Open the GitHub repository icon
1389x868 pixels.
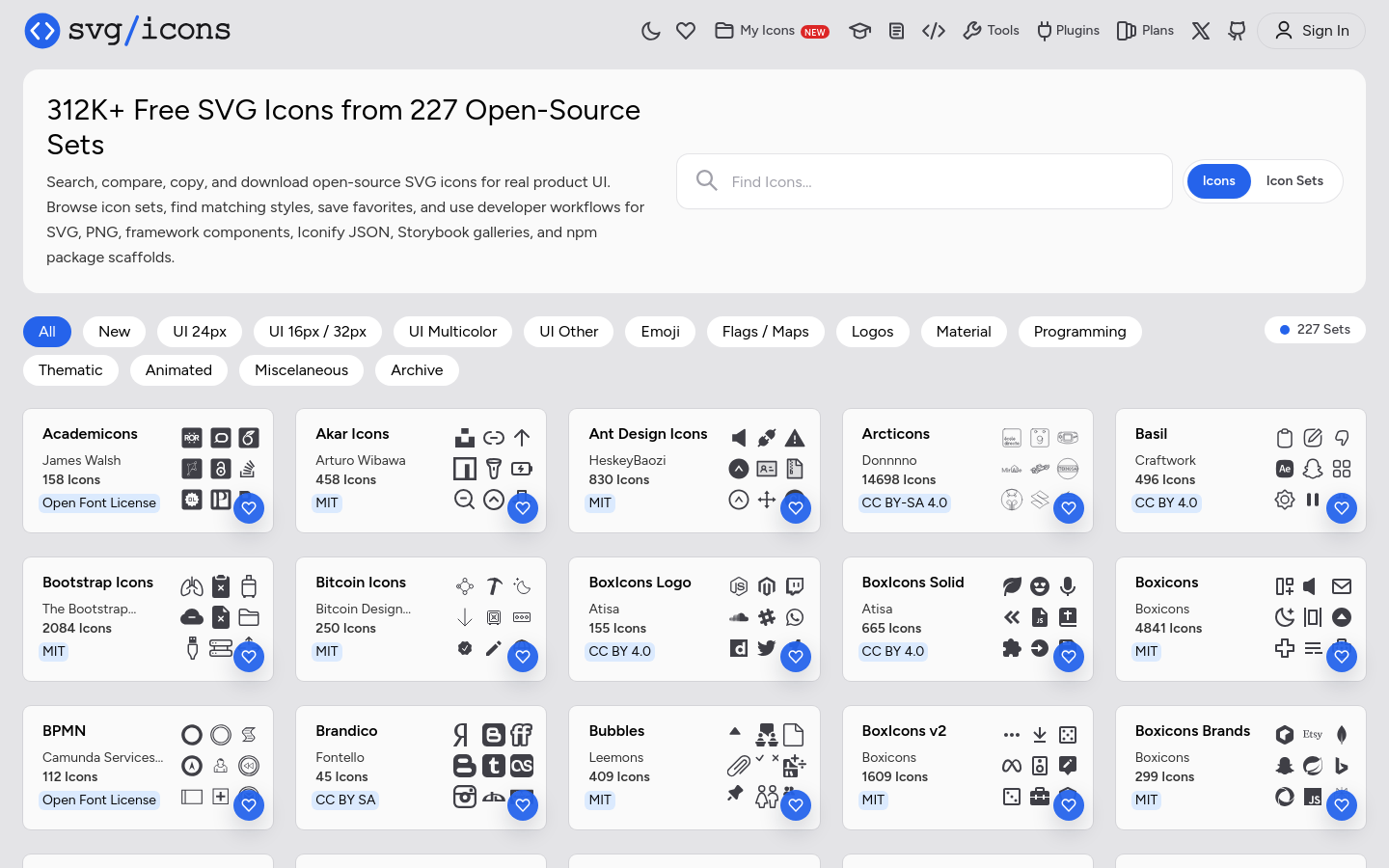[x=1237, y=31]
